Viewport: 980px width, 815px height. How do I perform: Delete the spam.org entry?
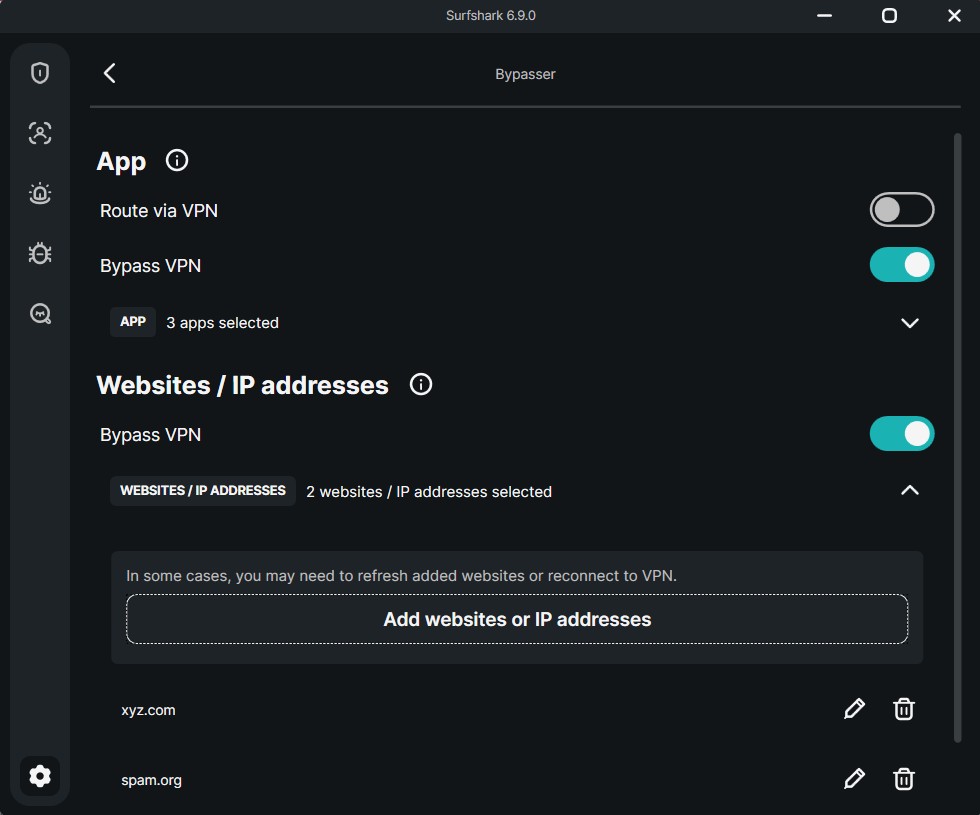click(904, 779)
